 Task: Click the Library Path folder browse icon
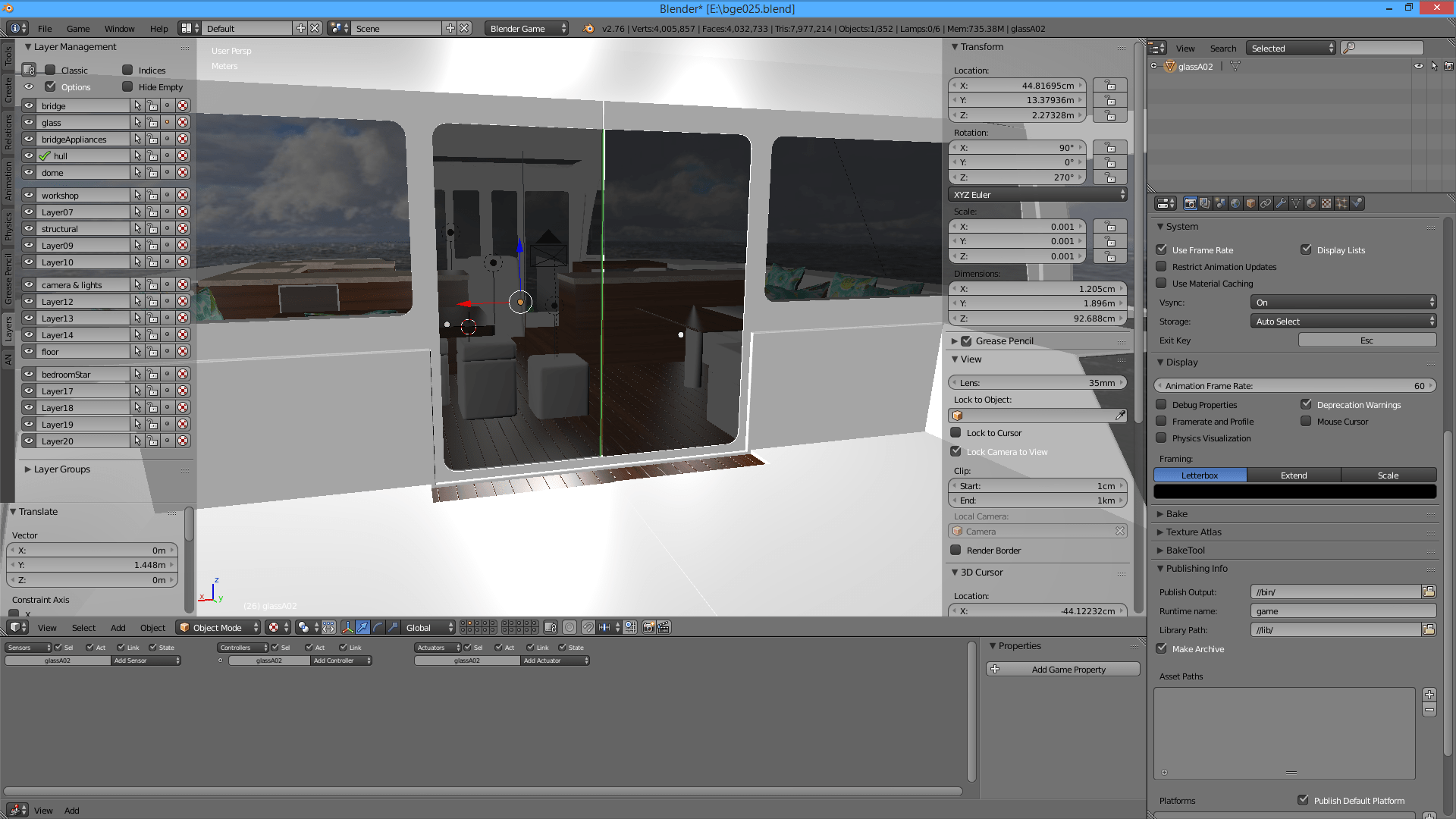point(1429,629)
